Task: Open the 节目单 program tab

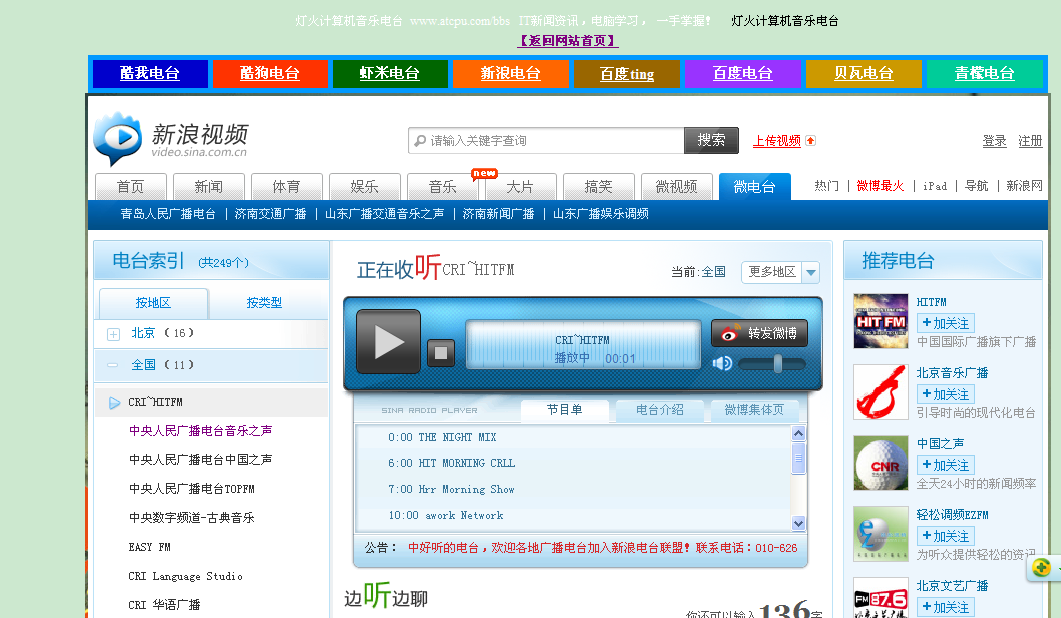Action: 564,410
